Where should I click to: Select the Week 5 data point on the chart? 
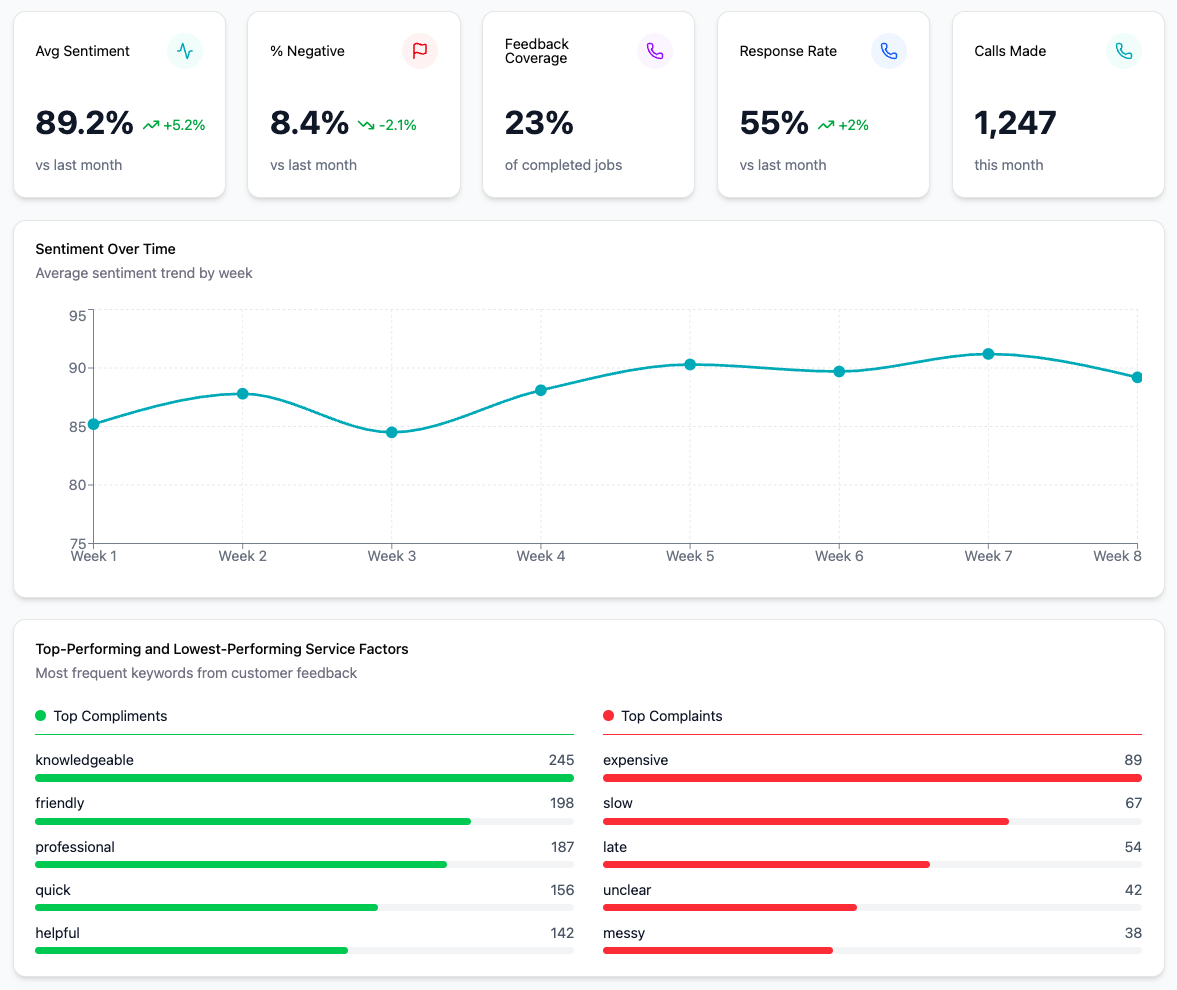click(690, 364)
